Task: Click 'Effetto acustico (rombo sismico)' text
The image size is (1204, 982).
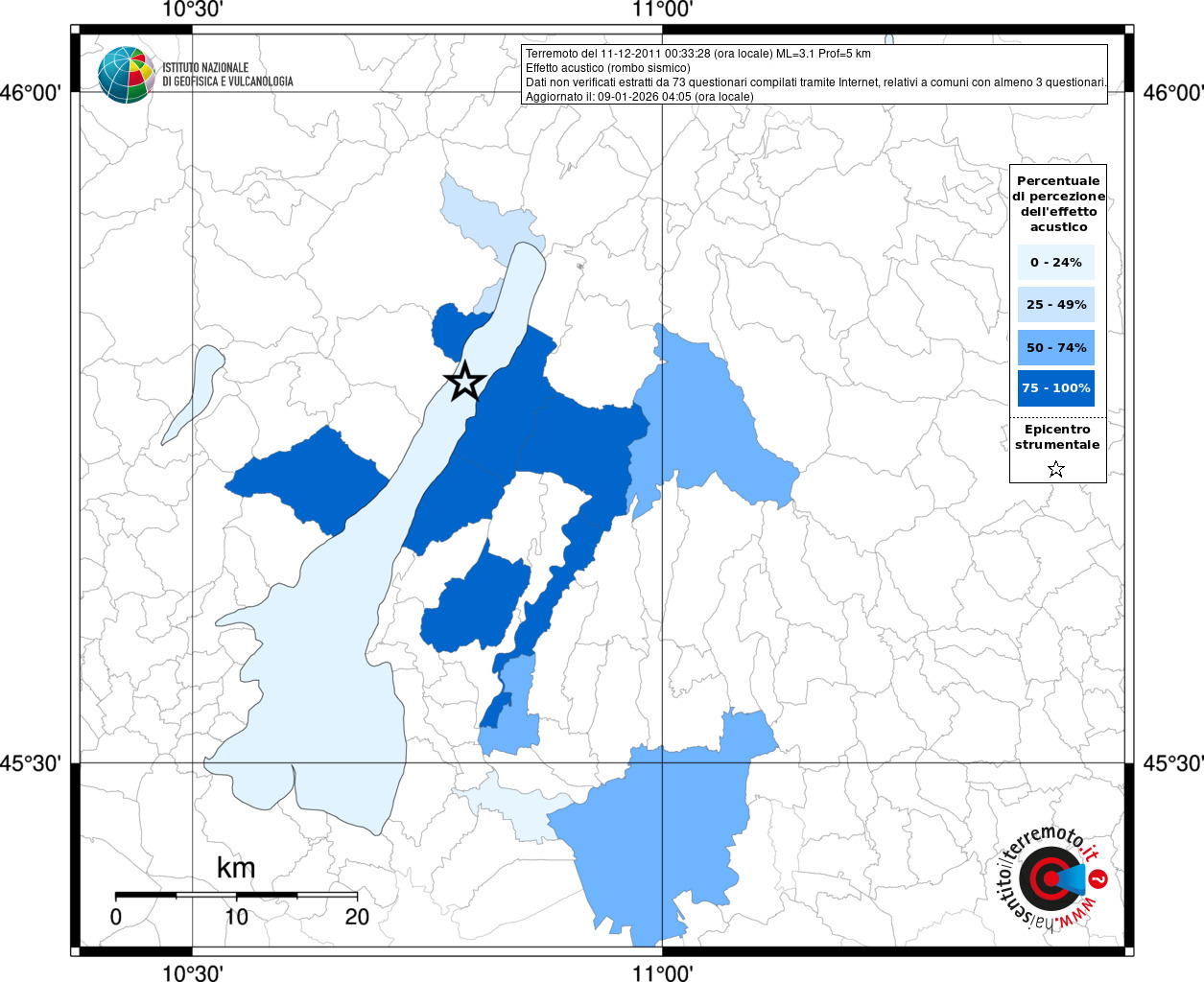Action: click(607, 68)
